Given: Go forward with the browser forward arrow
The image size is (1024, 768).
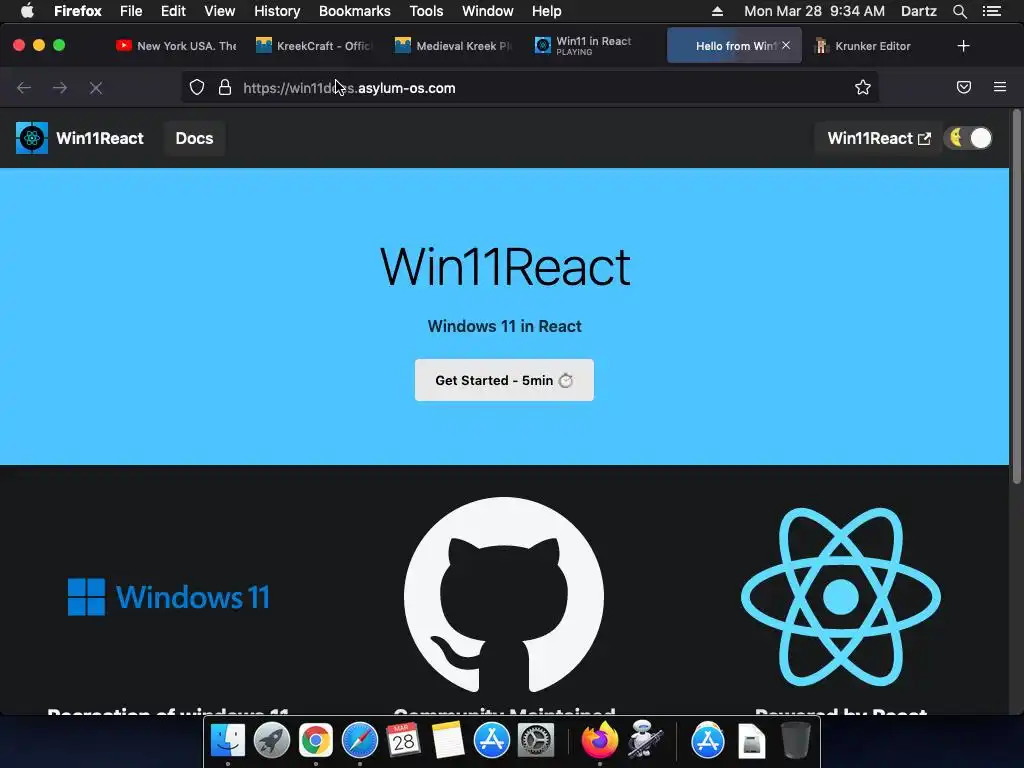Looking at the screenshot, I should tap(60, 88).
